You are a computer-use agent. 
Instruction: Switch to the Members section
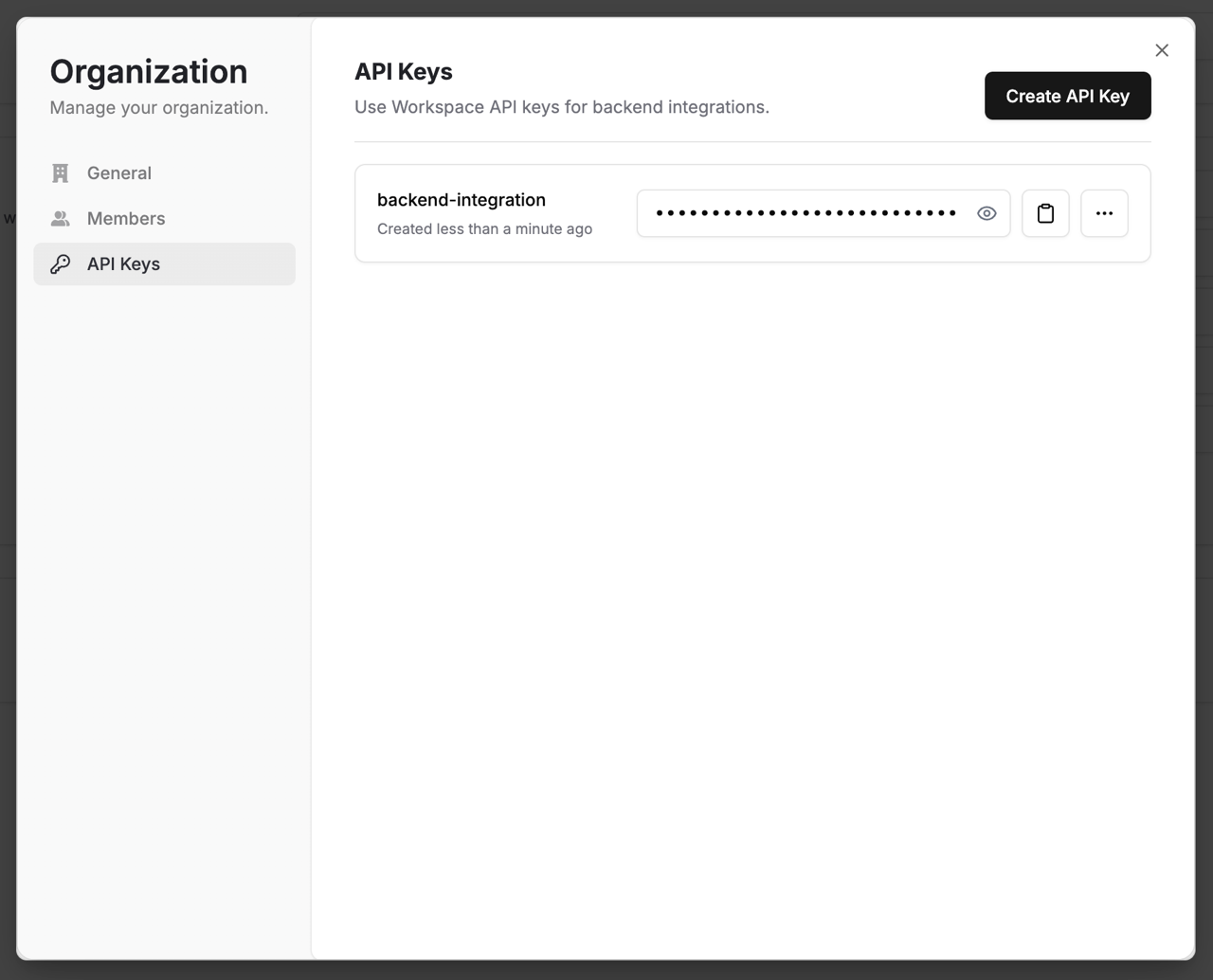pyautogui.click(x=125, y=218)
